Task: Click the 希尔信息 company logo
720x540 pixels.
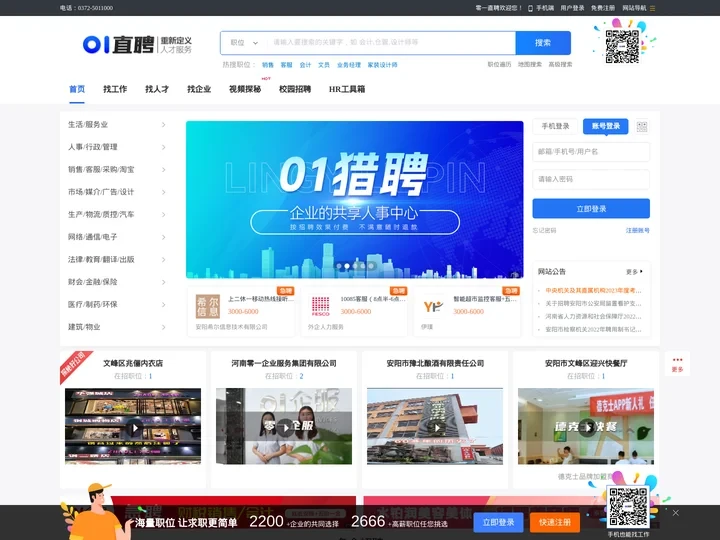Action: pyautogui.click(x=208, y=306)
